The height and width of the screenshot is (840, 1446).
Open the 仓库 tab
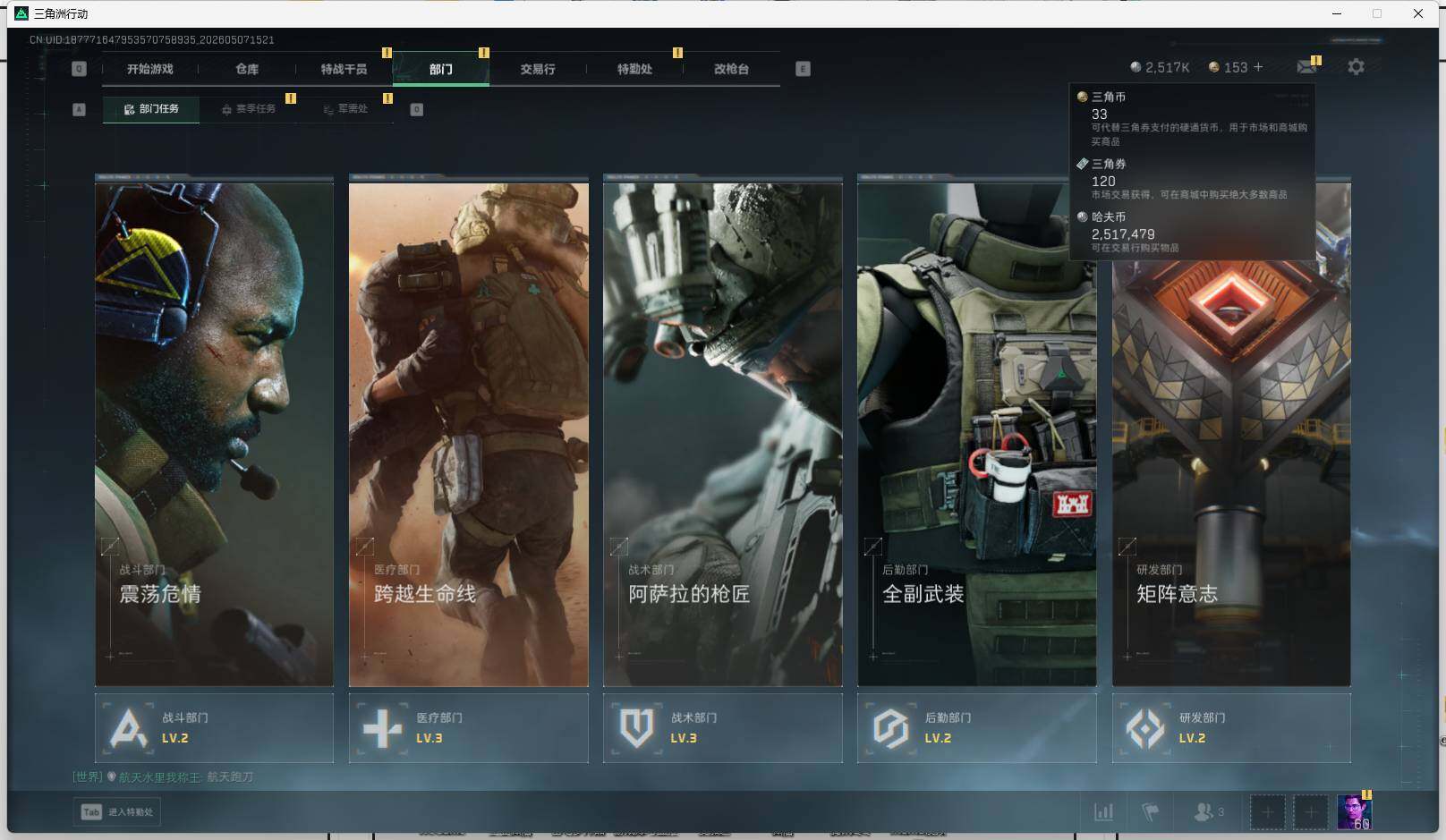[247, 69]
